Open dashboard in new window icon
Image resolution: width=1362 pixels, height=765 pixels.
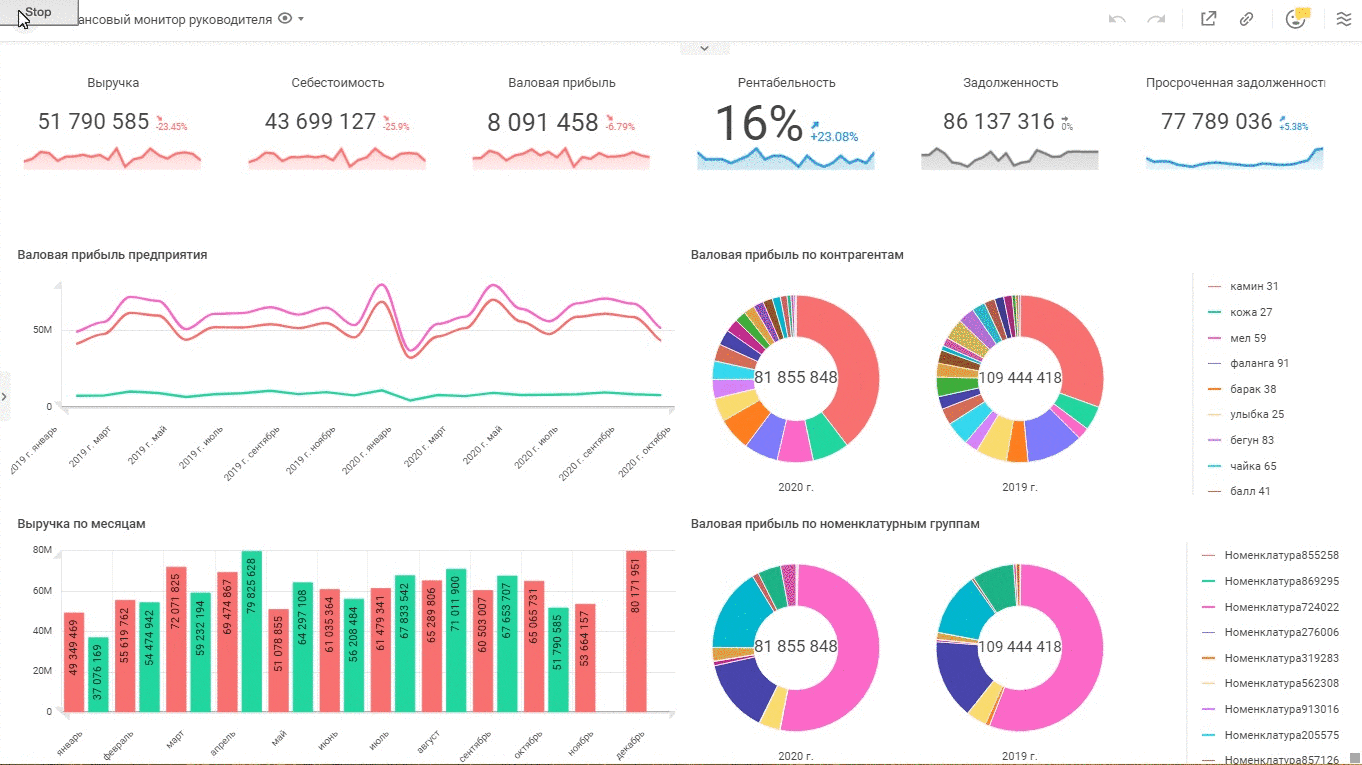coord(1208,19)
